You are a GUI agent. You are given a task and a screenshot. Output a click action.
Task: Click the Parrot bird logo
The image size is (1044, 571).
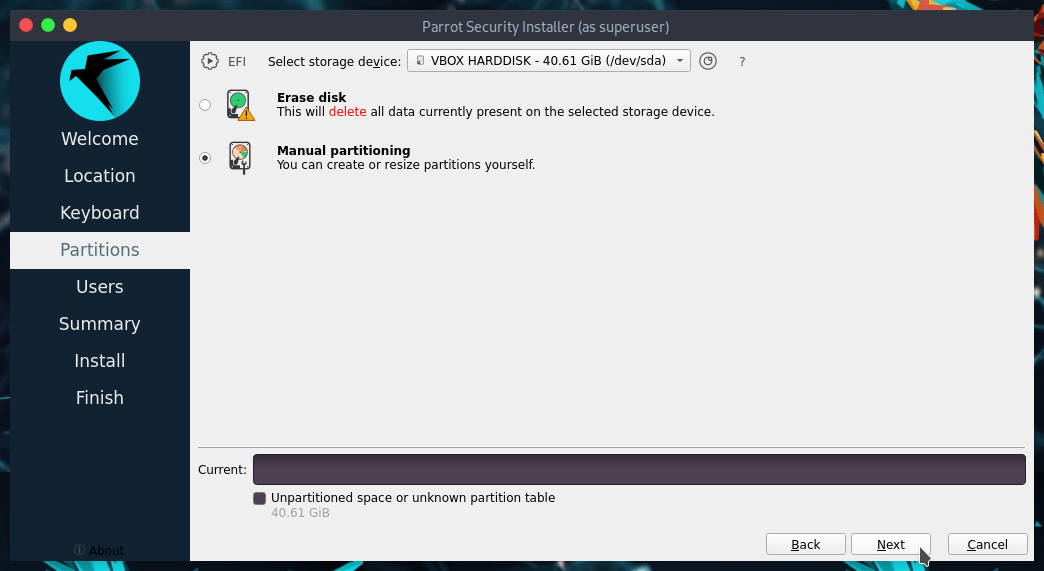pos(100,81)
